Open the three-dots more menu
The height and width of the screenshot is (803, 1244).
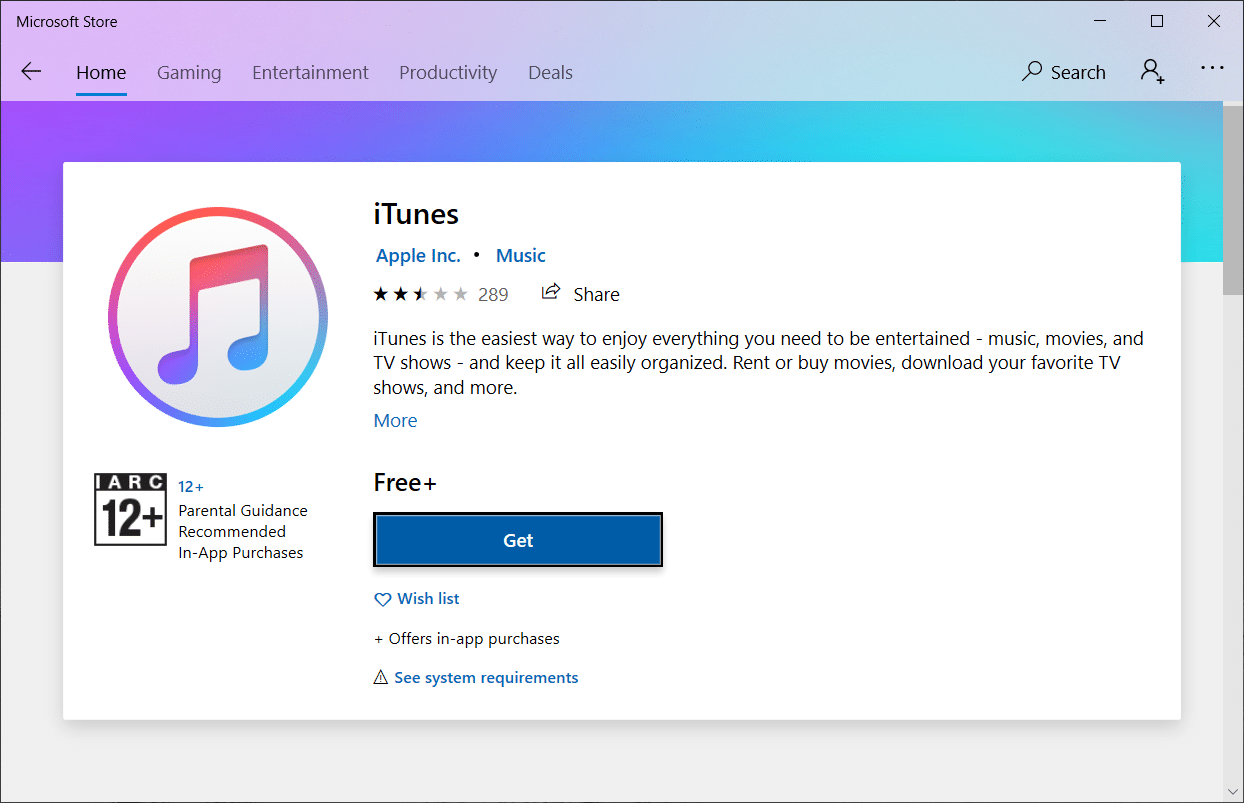pos(1212,69)
